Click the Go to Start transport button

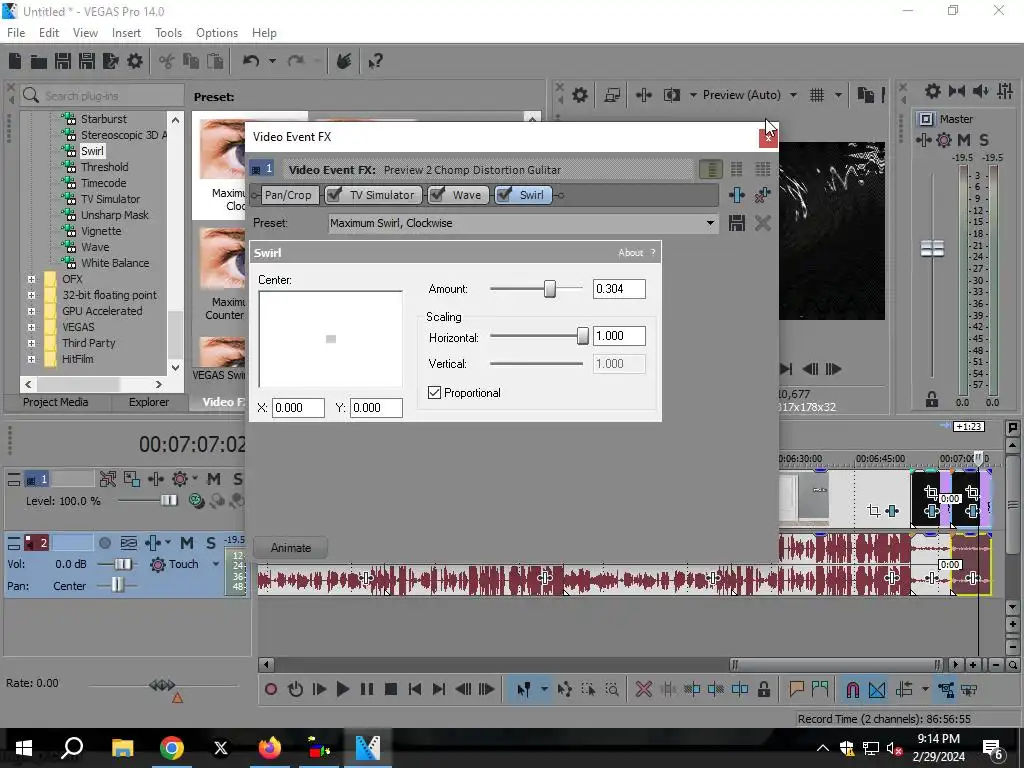point(414,689)
